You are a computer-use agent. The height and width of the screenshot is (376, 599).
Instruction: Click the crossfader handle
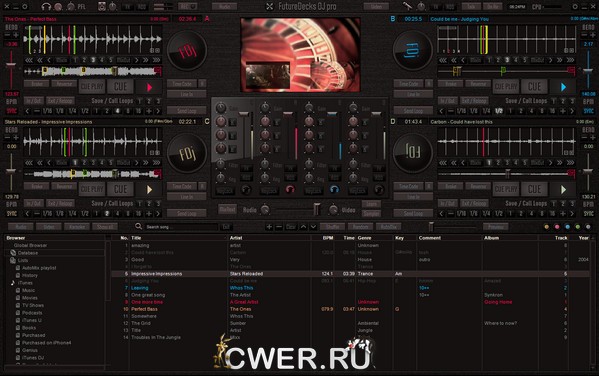coord(317,209)
